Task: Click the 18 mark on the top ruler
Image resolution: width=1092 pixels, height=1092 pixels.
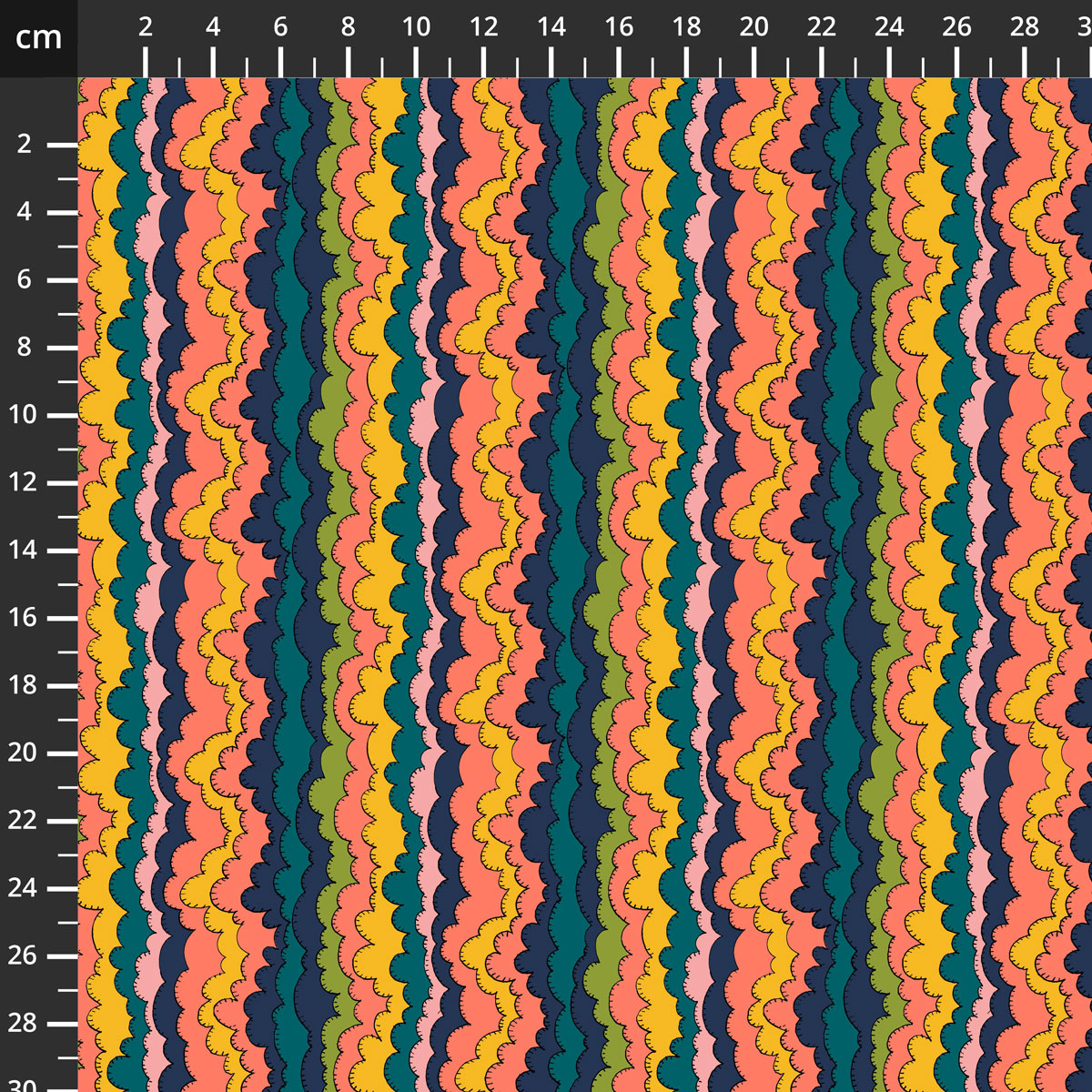Action: (x=686, y=27)
